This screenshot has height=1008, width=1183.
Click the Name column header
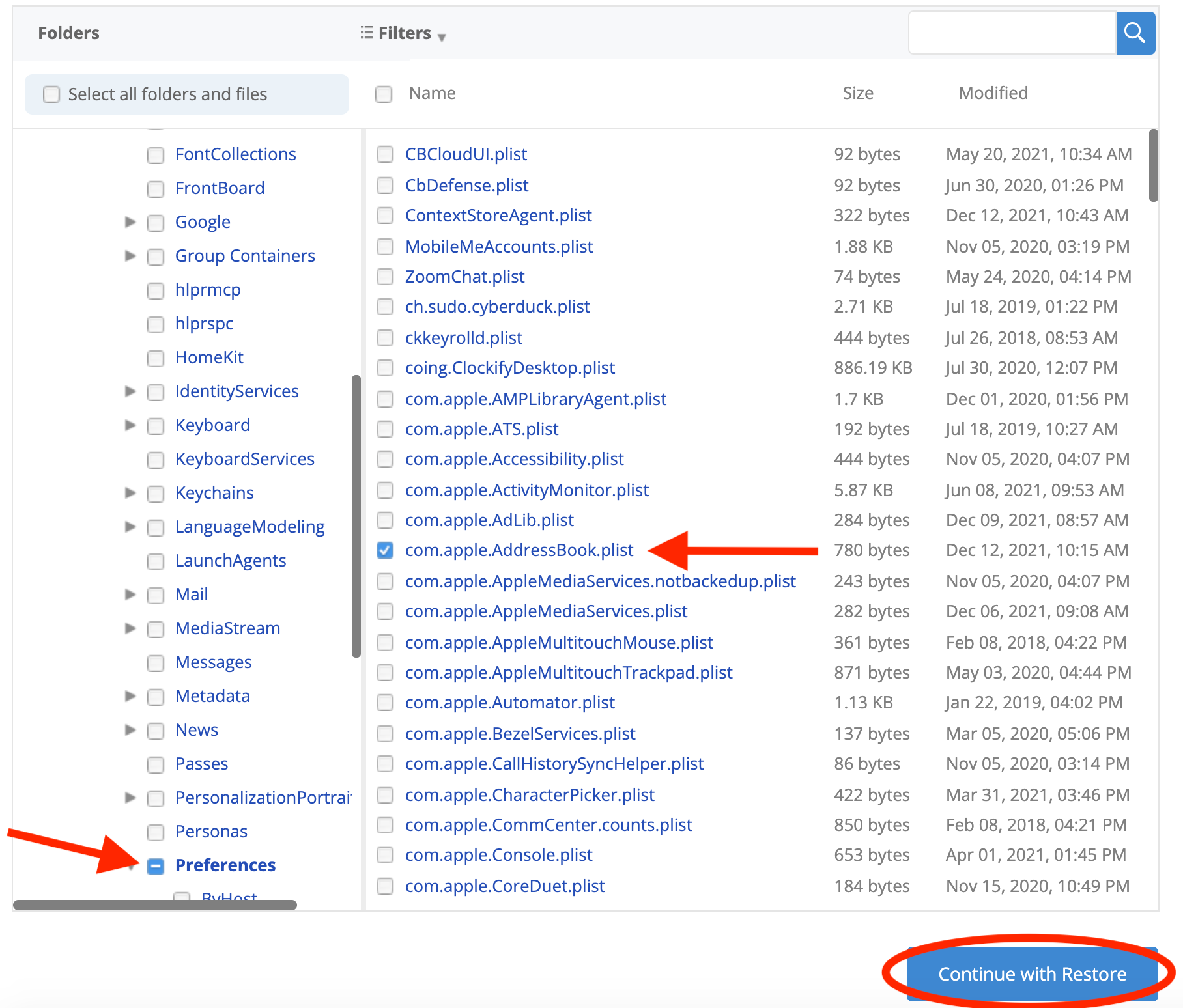tap(433, 93)
